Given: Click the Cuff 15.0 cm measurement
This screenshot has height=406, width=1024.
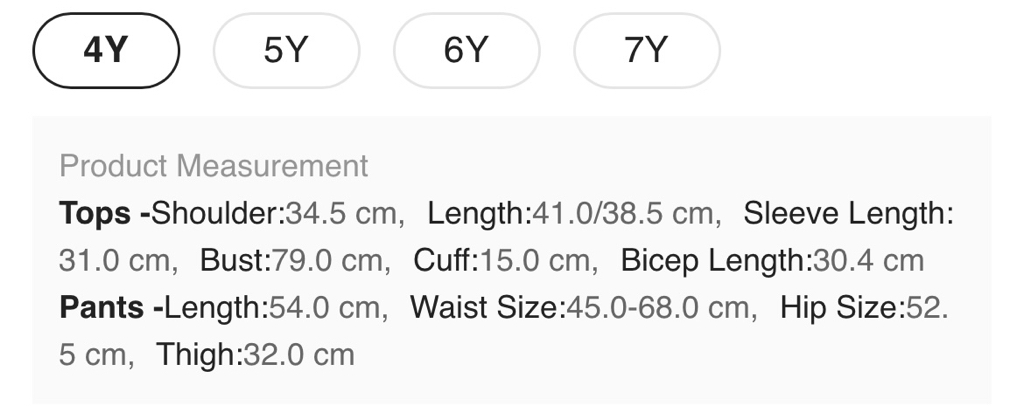Looking at the screenshot, I should point(505,261).
